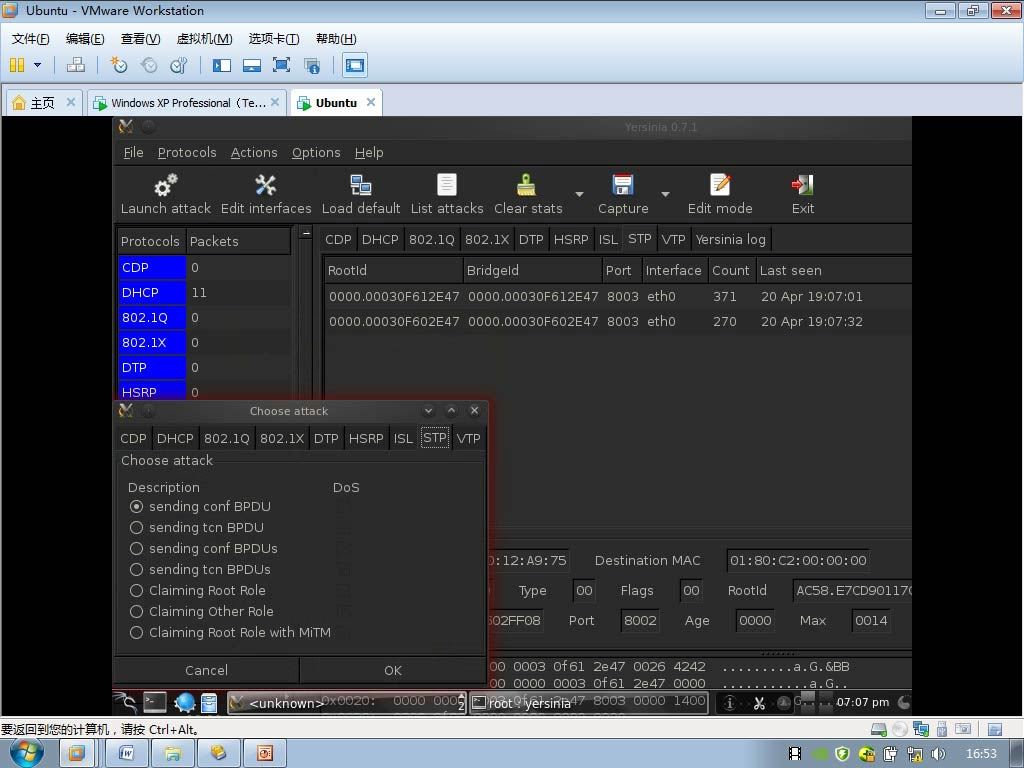Select Claiming Other Role radio button
Image resolution: width=1024 pixels, height=768 pixels.
pos(136,611)
